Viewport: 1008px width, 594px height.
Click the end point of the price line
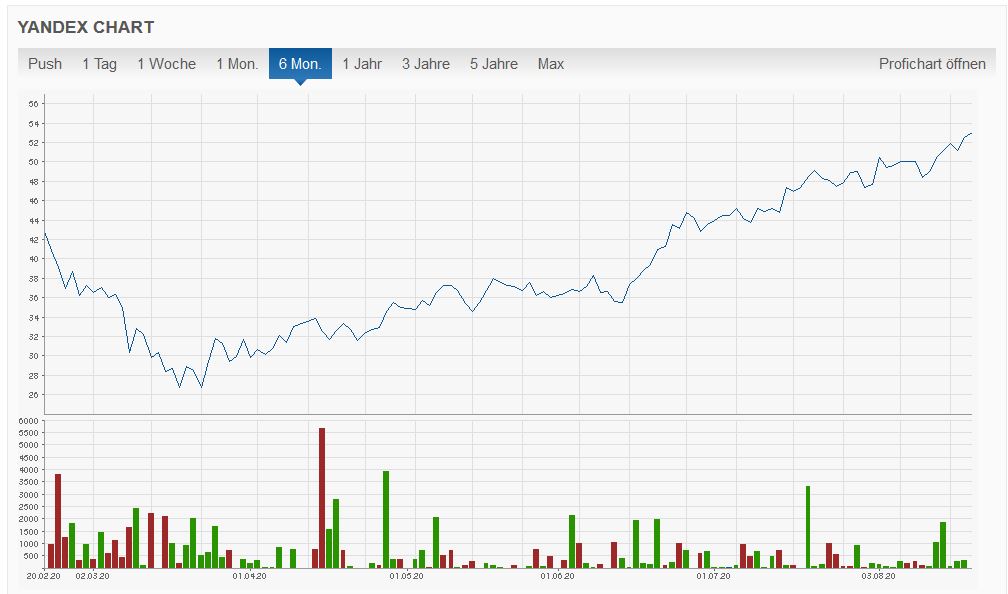tap(971, 134)
